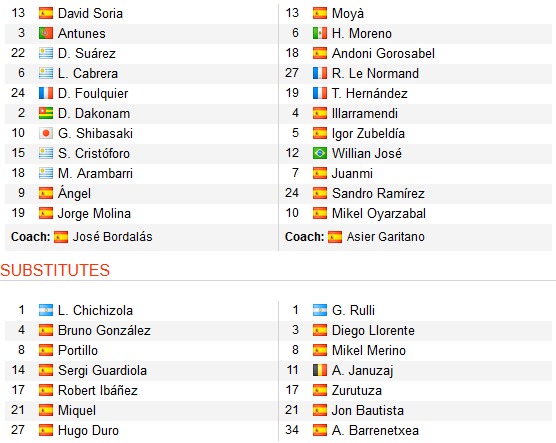Image resolution: width=556 pixels, height=443 pixels.
Task: Click Togo flag beside D. Dakonam
Action: (46, 113)
